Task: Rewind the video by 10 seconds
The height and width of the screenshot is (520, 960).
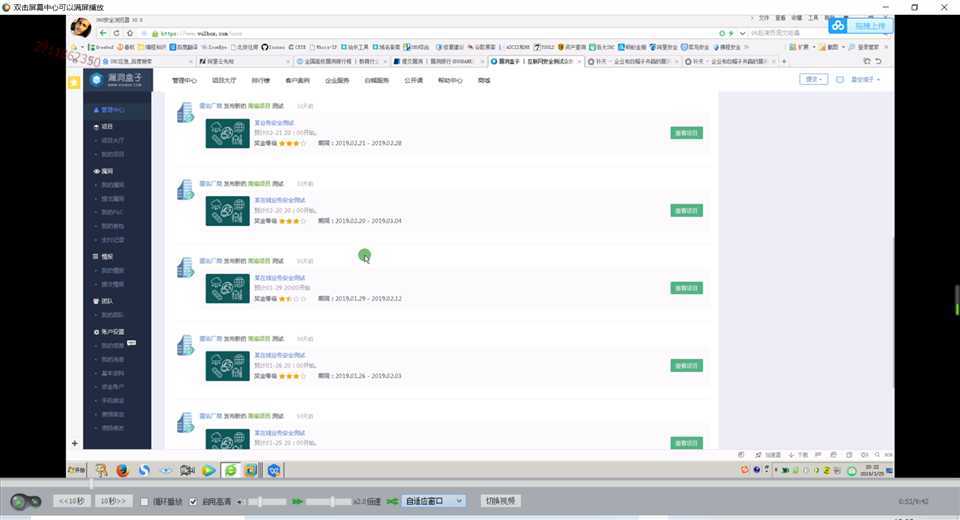Action: [x=72, y=501]
